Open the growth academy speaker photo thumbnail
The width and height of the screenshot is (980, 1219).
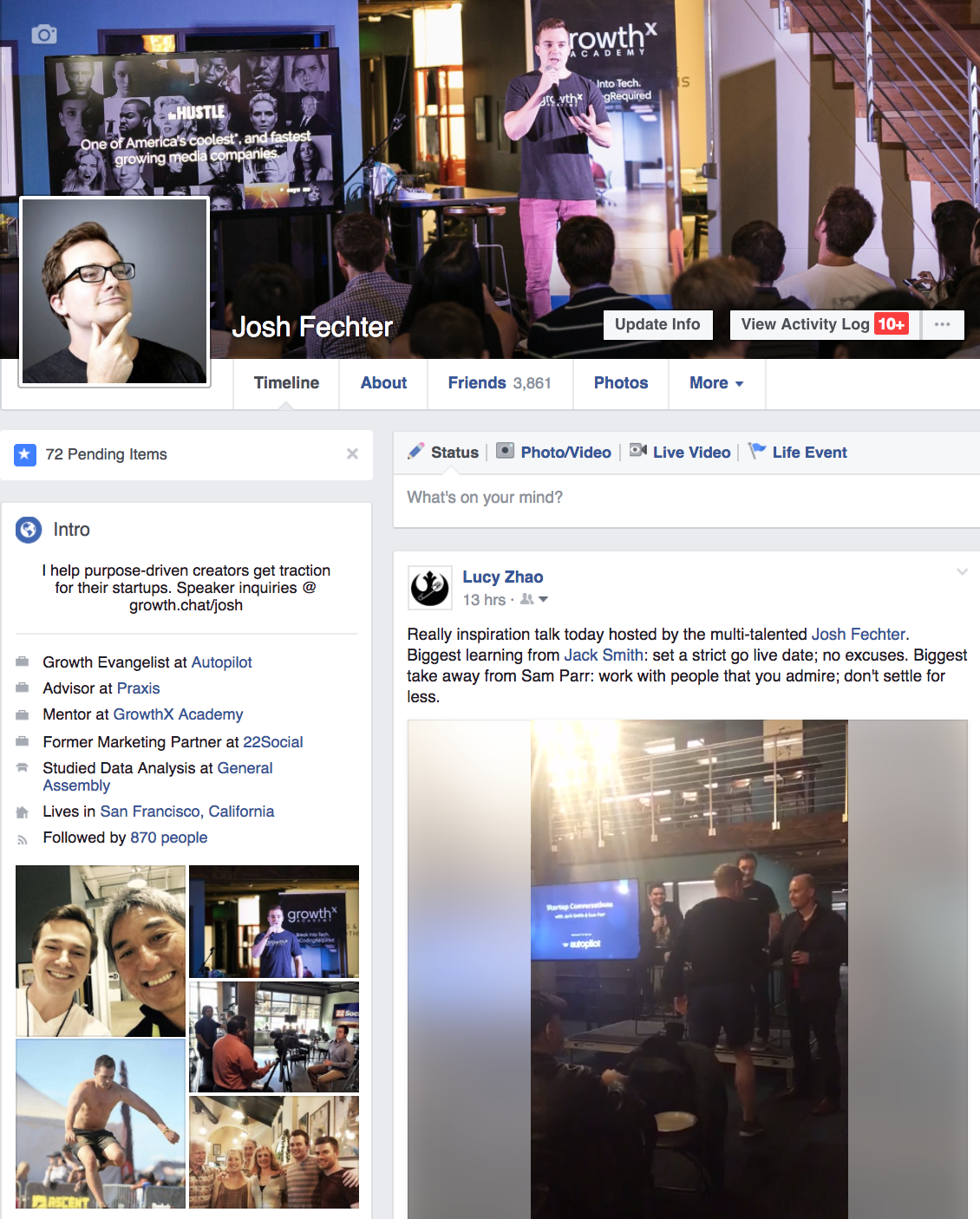point(274,922)
